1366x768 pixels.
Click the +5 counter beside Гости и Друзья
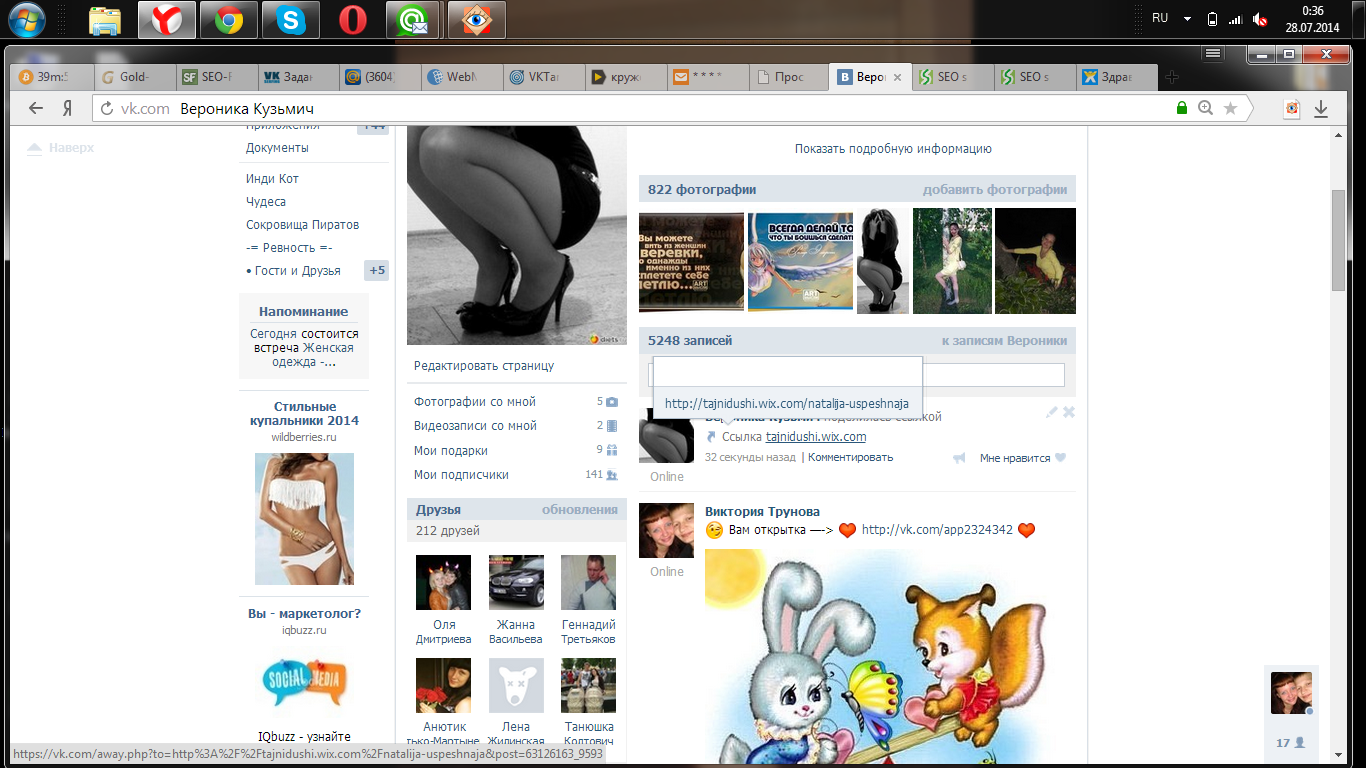coord(376,271)
